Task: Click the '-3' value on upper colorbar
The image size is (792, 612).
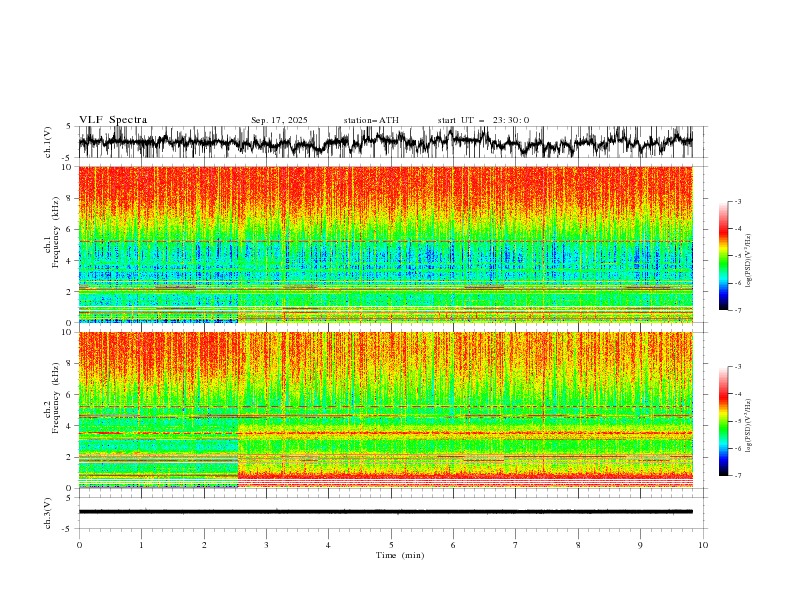Action: [x=737, y=201]
